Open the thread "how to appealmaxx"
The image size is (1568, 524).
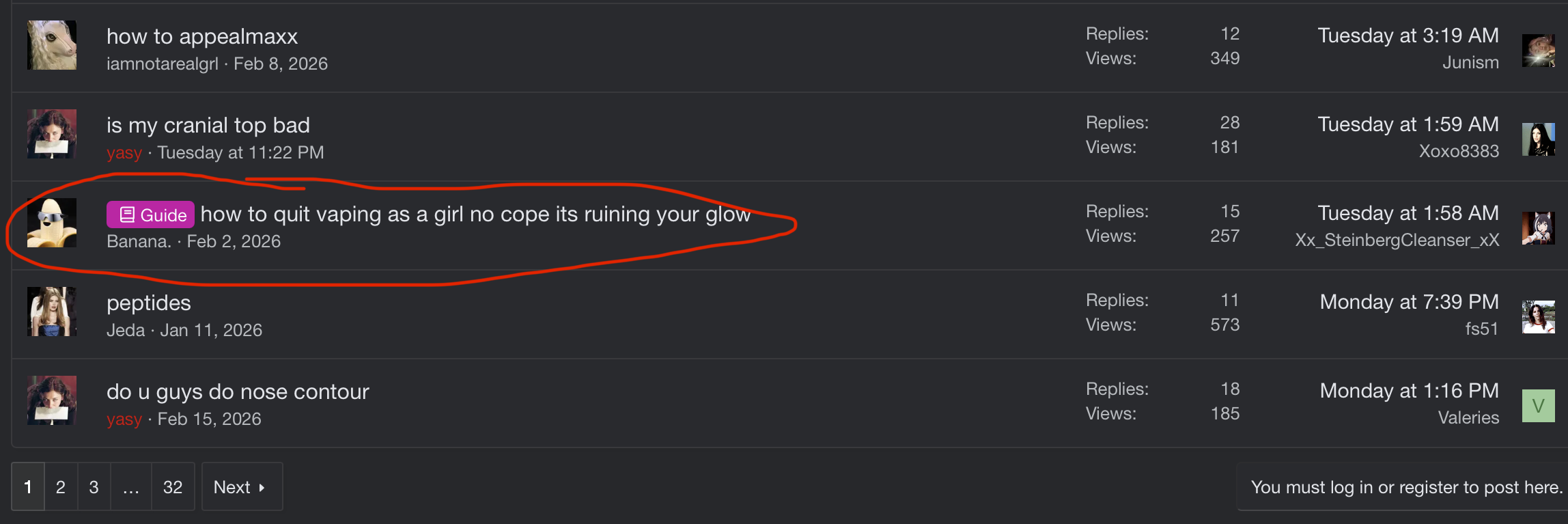[202, 36]
